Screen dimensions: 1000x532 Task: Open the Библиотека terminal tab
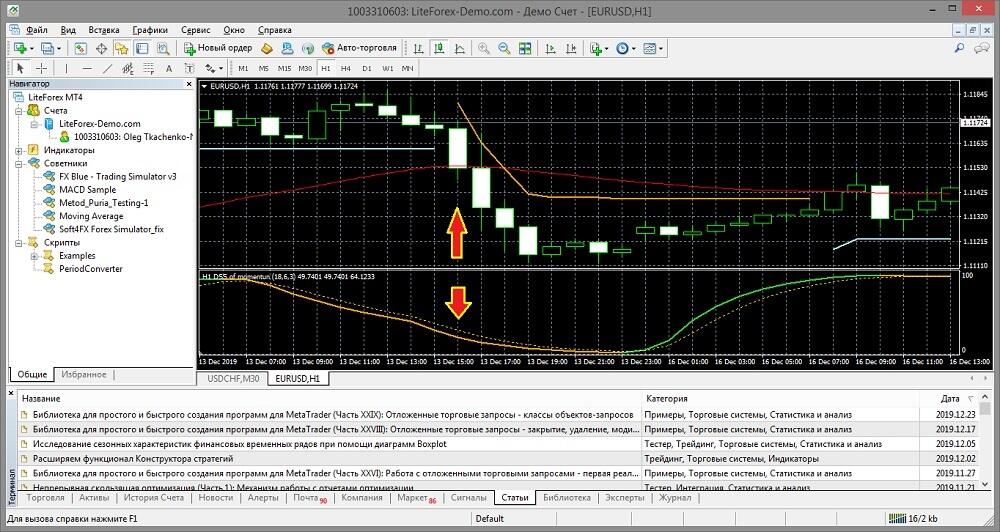click(567, 497)
